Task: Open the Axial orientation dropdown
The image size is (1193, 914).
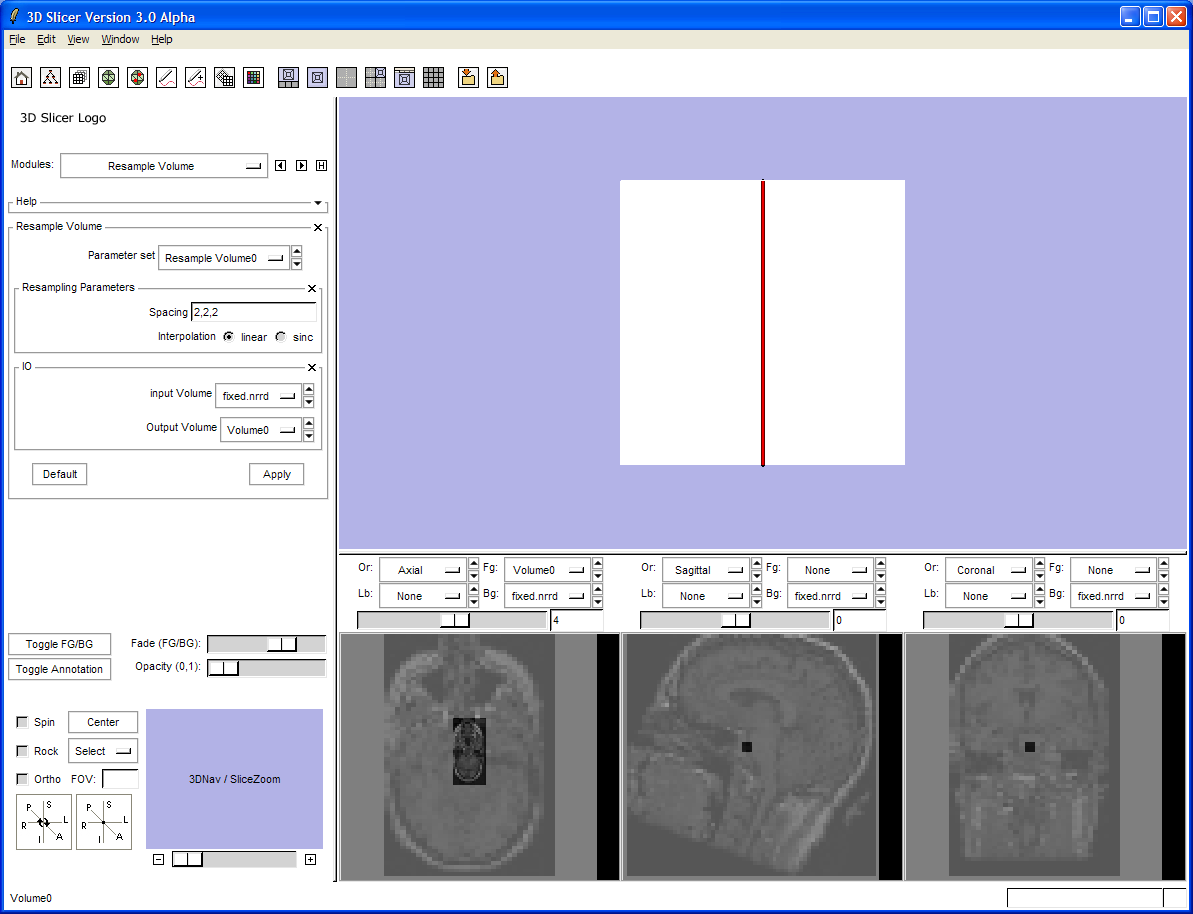Action: [423, 570]
